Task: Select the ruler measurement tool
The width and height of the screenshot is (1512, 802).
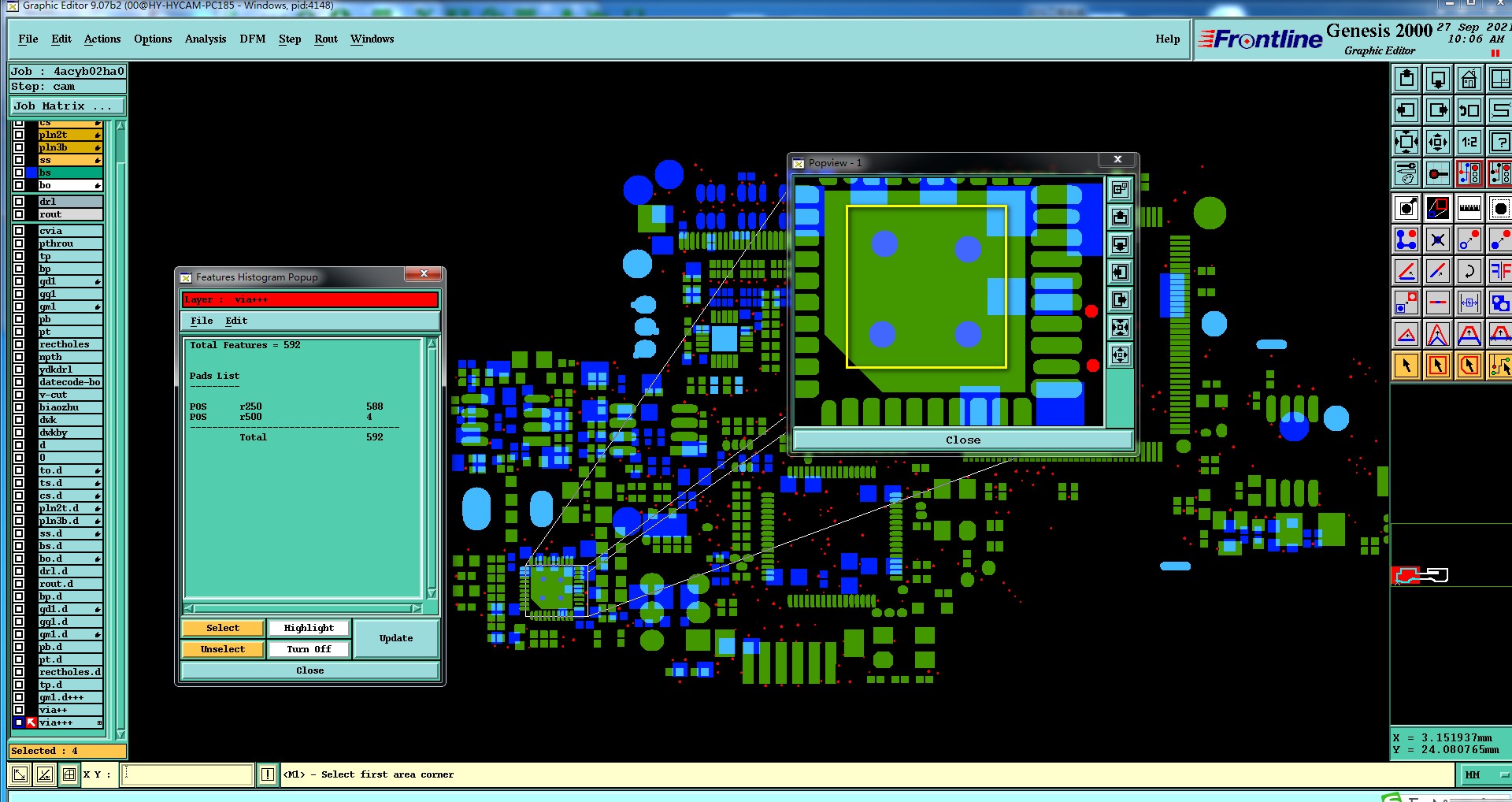Action: [1469, 209]
